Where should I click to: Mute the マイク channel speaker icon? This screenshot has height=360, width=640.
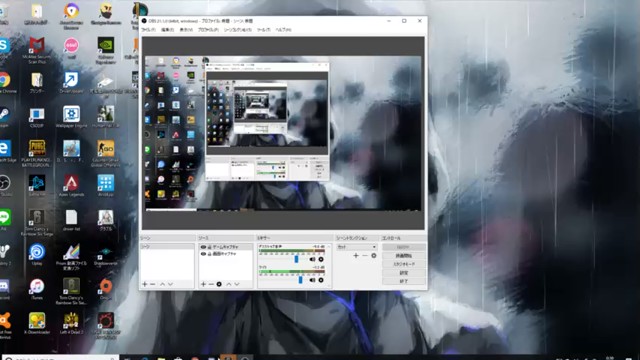pos(312,280)
